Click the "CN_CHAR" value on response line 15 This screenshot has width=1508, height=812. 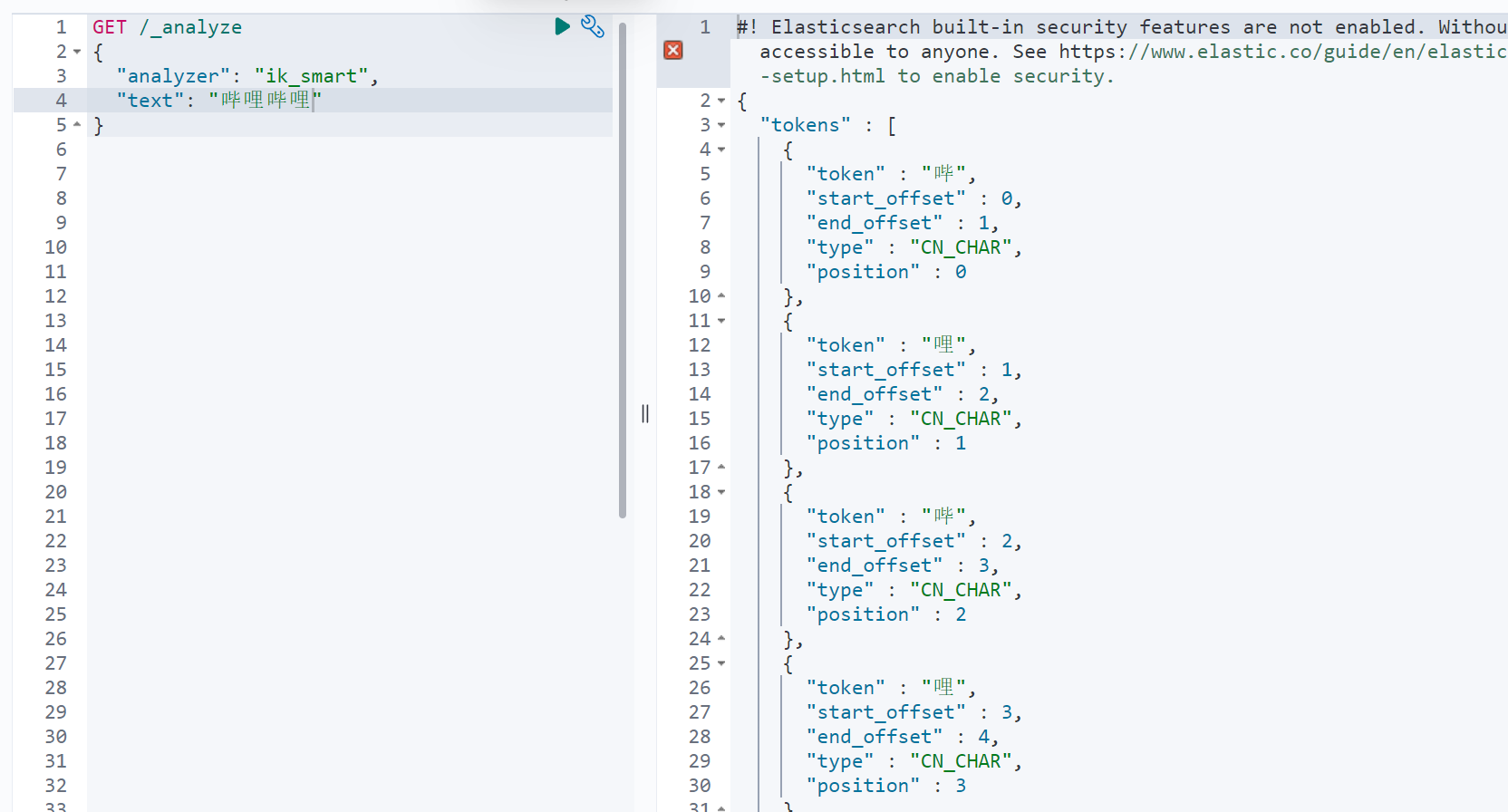[961, 419]
